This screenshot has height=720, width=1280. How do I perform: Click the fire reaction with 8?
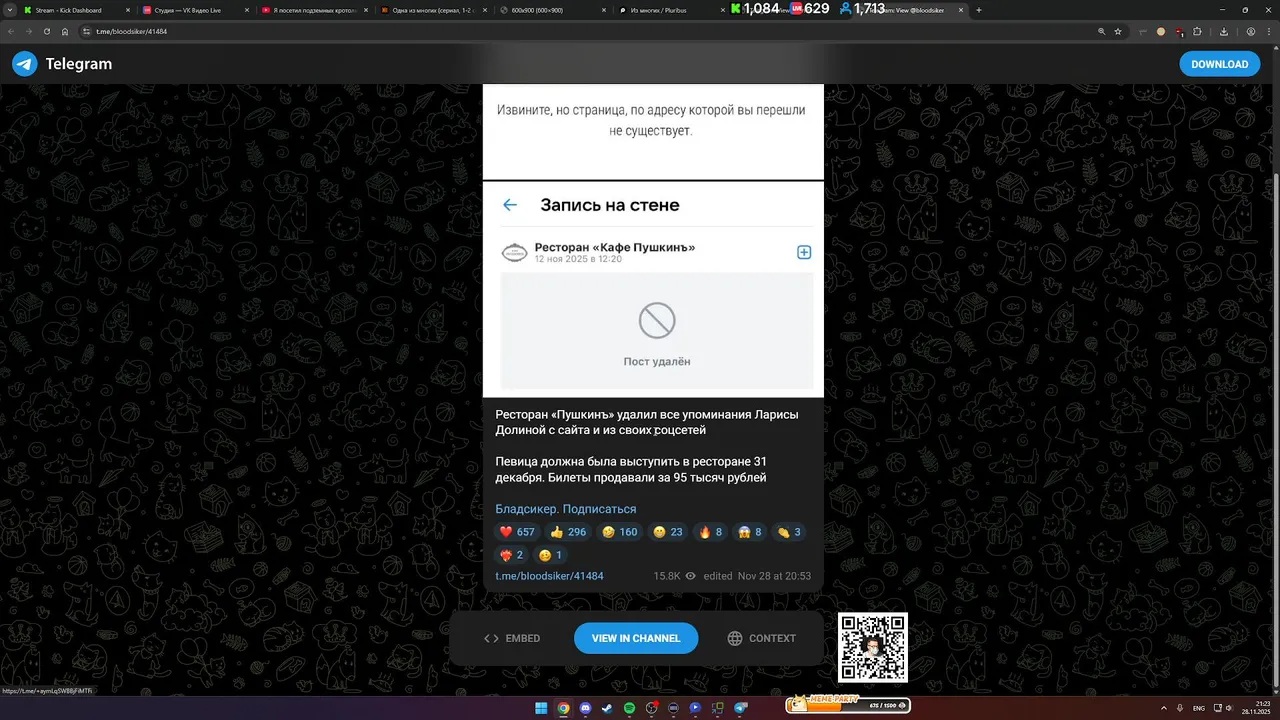710,532
